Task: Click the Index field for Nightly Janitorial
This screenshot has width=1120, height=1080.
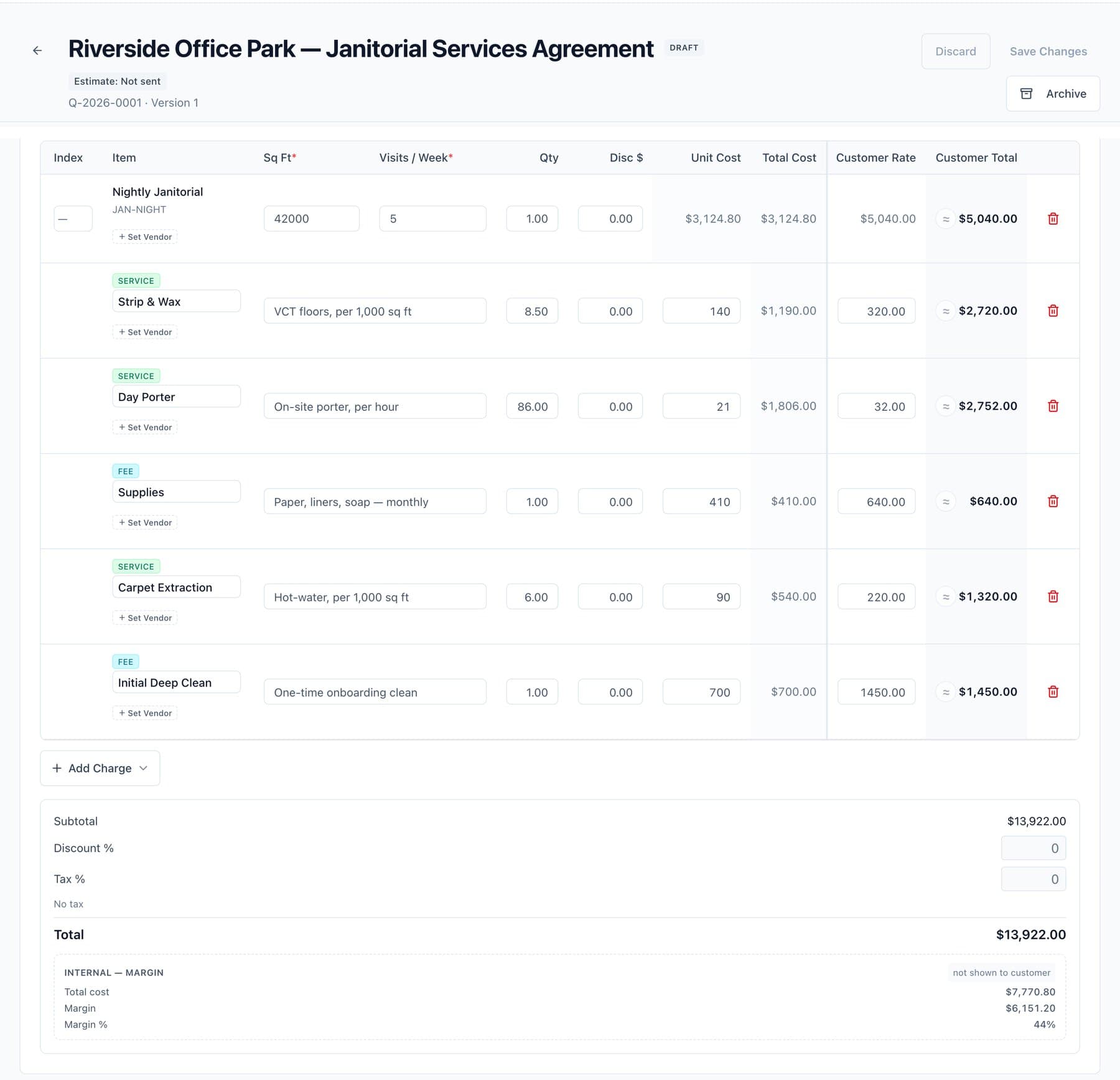Action: point(73,218)
